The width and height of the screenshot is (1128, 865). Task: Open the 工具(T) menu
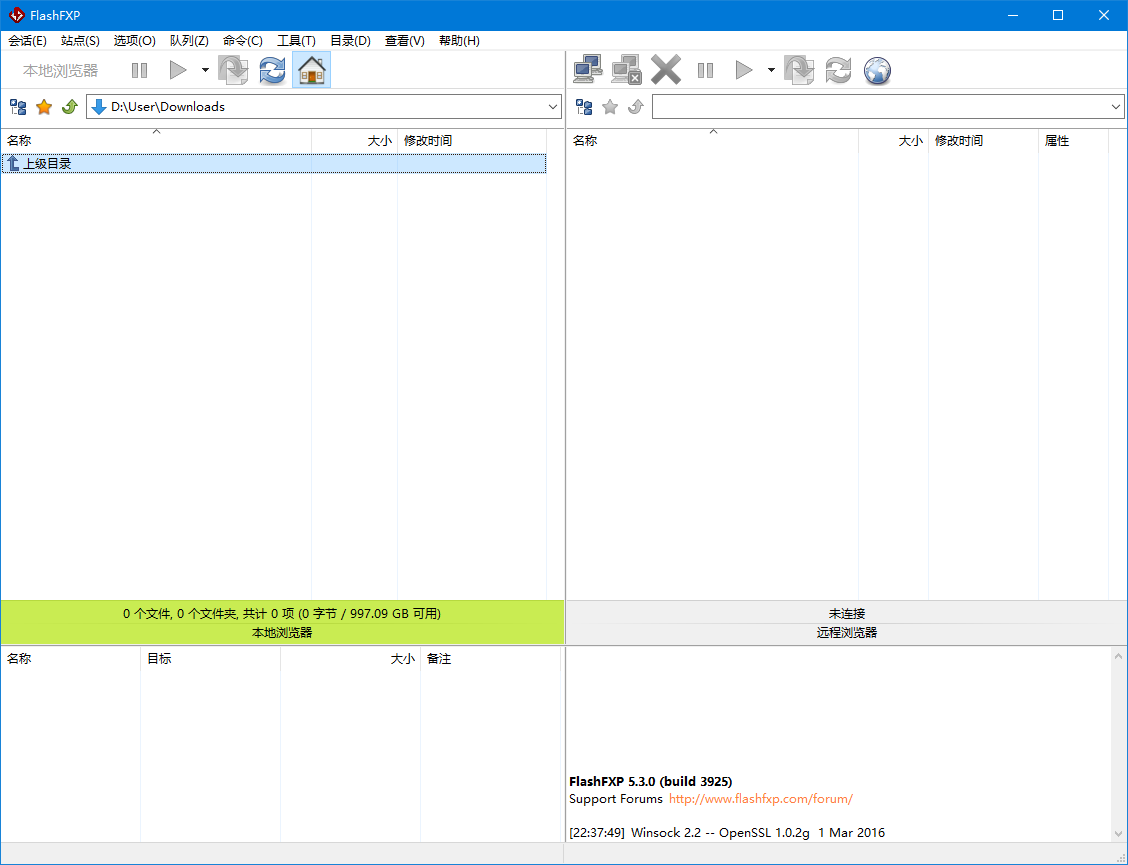[x=296, y=41]
